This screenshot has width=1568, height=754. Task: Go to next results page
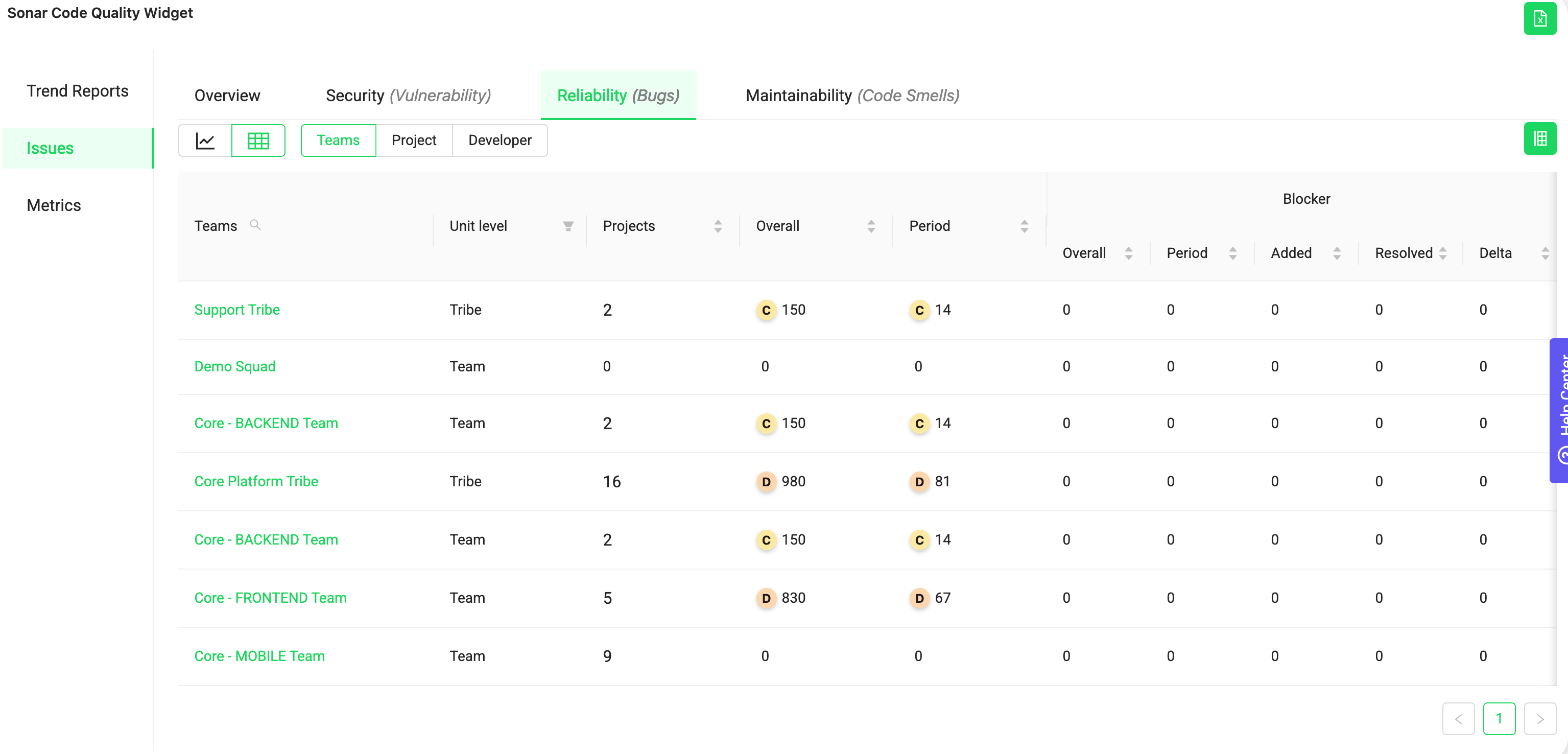(x=1539, y=719)
